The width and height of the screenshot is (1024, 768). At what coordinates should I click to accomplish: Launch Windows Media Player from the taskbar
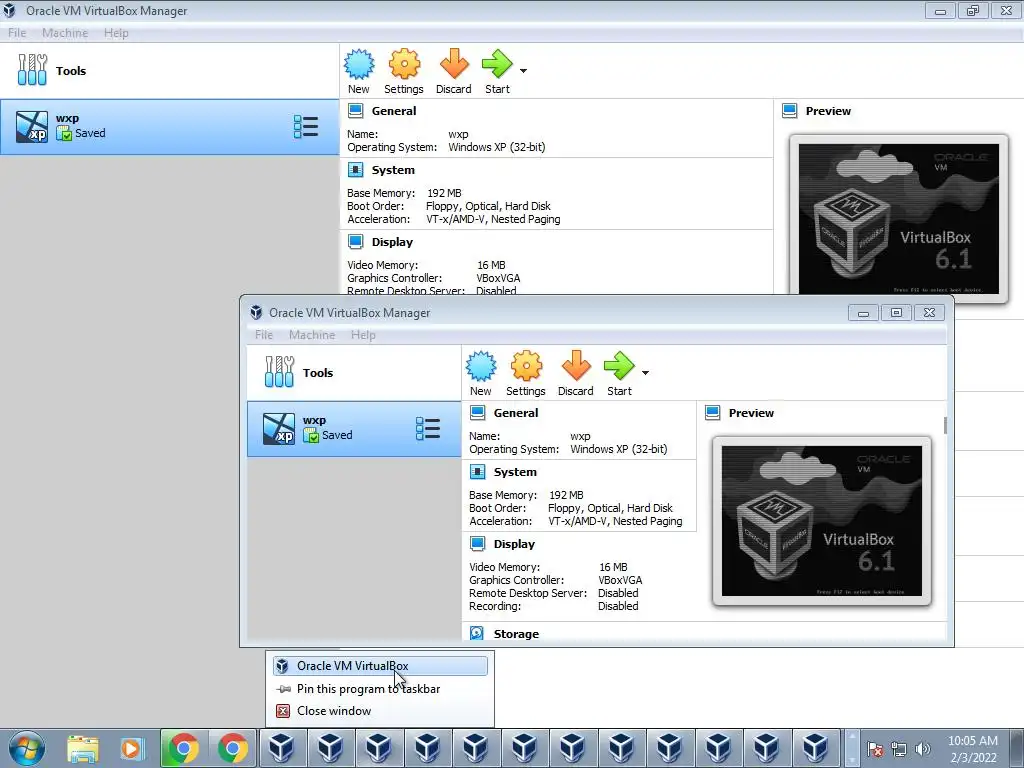coord(131,748)
